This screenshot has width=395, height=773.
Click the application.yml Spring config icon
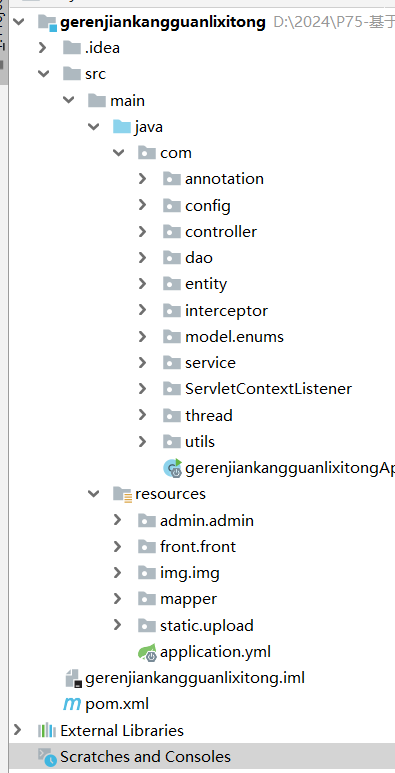147,652
